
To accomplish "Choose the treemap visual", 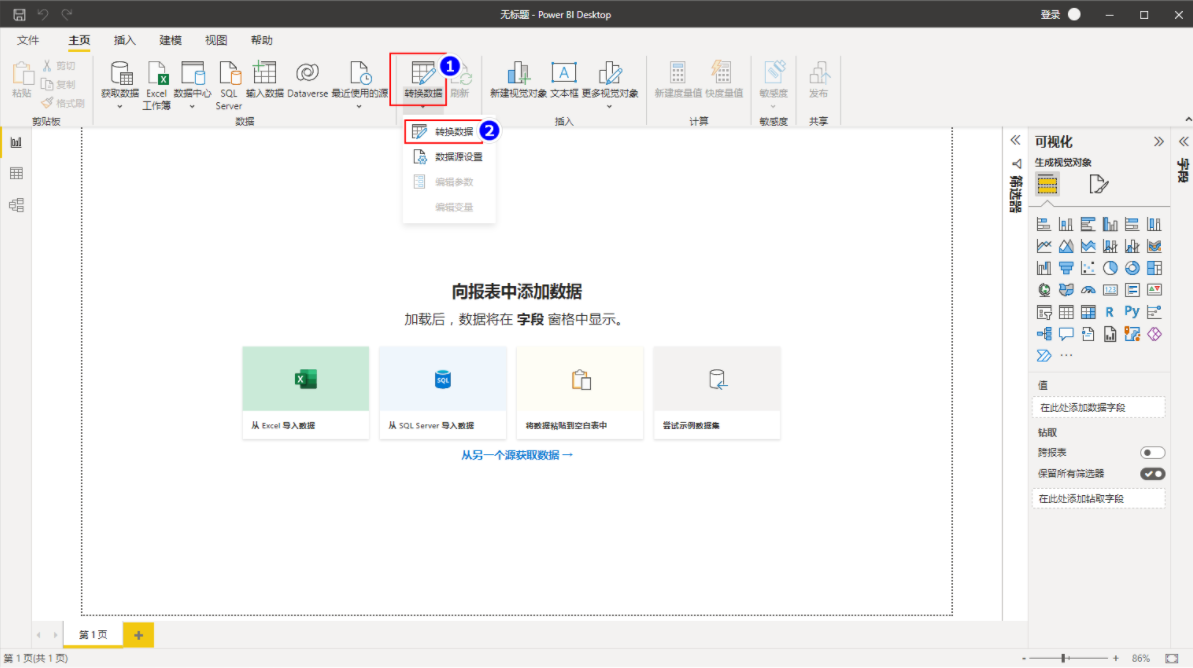I will pyautogui.click(x=1154, y=269).
